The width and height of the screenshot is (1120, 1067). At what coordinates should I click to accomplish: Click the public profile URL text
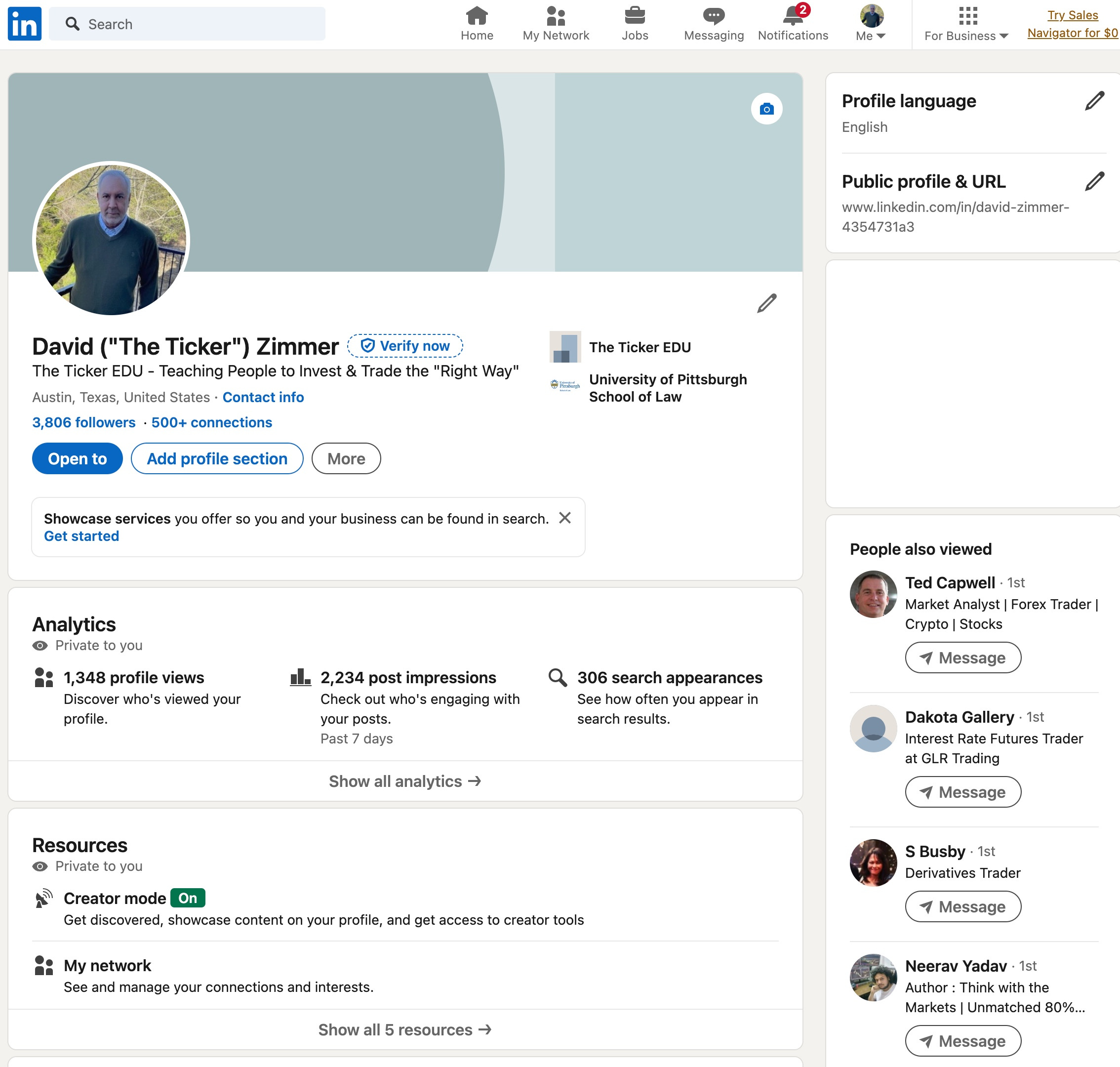pos(955,217)
